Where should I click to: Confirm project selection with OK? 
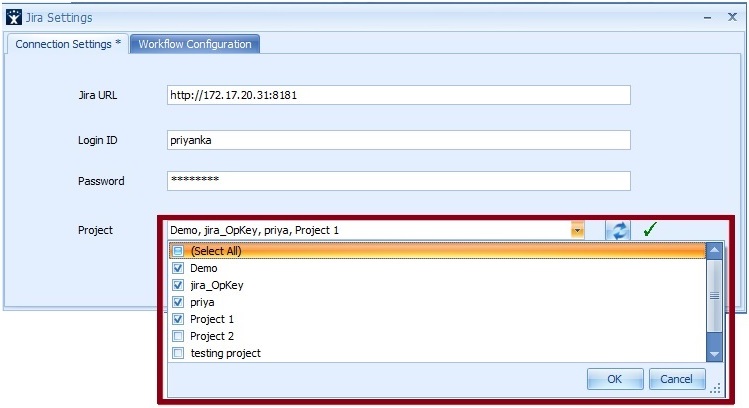(615, 379)
